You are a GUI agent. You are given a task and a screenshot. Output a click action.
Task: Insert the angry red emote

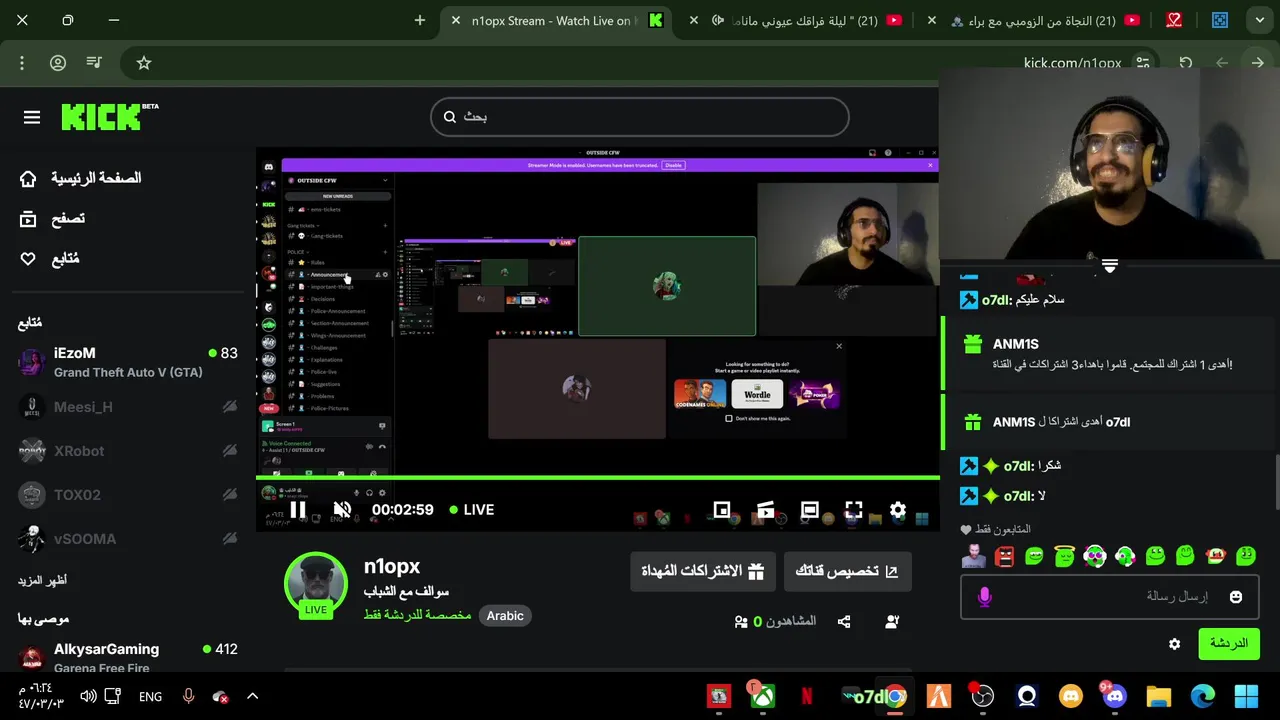1005,556
